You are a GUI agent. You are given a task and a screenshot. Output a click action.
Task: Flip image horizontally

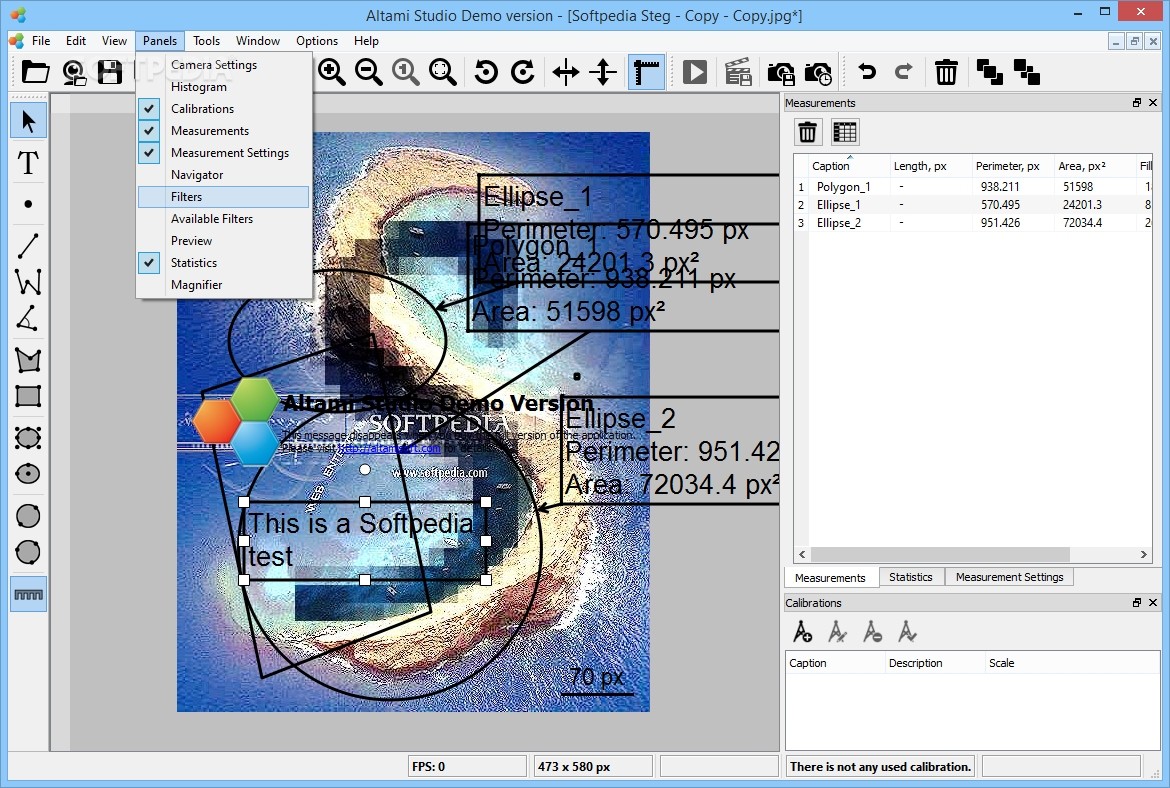tap(566, 72)
